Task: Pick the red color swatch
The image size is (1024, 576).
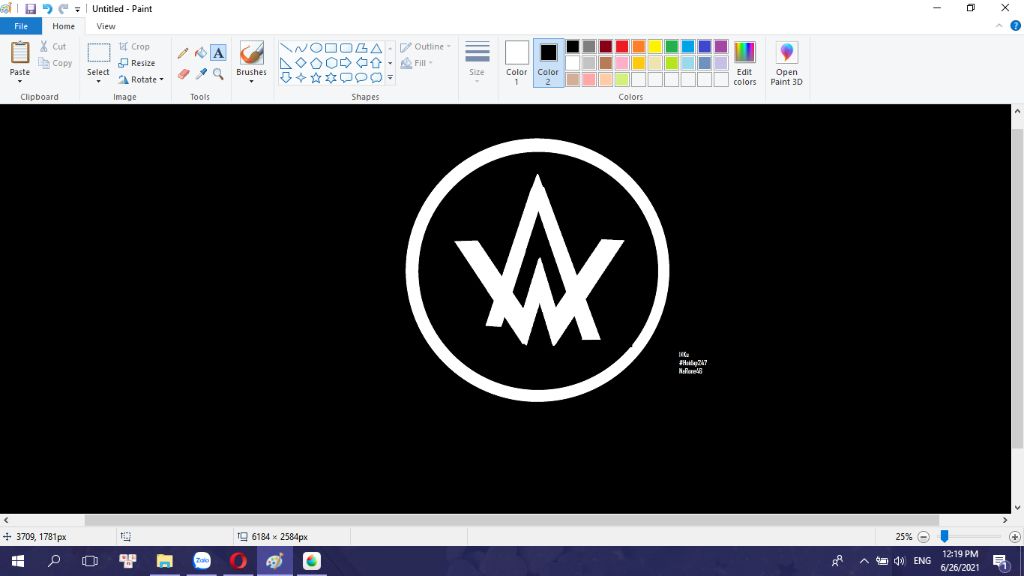Action: click(x=622, y=46)
